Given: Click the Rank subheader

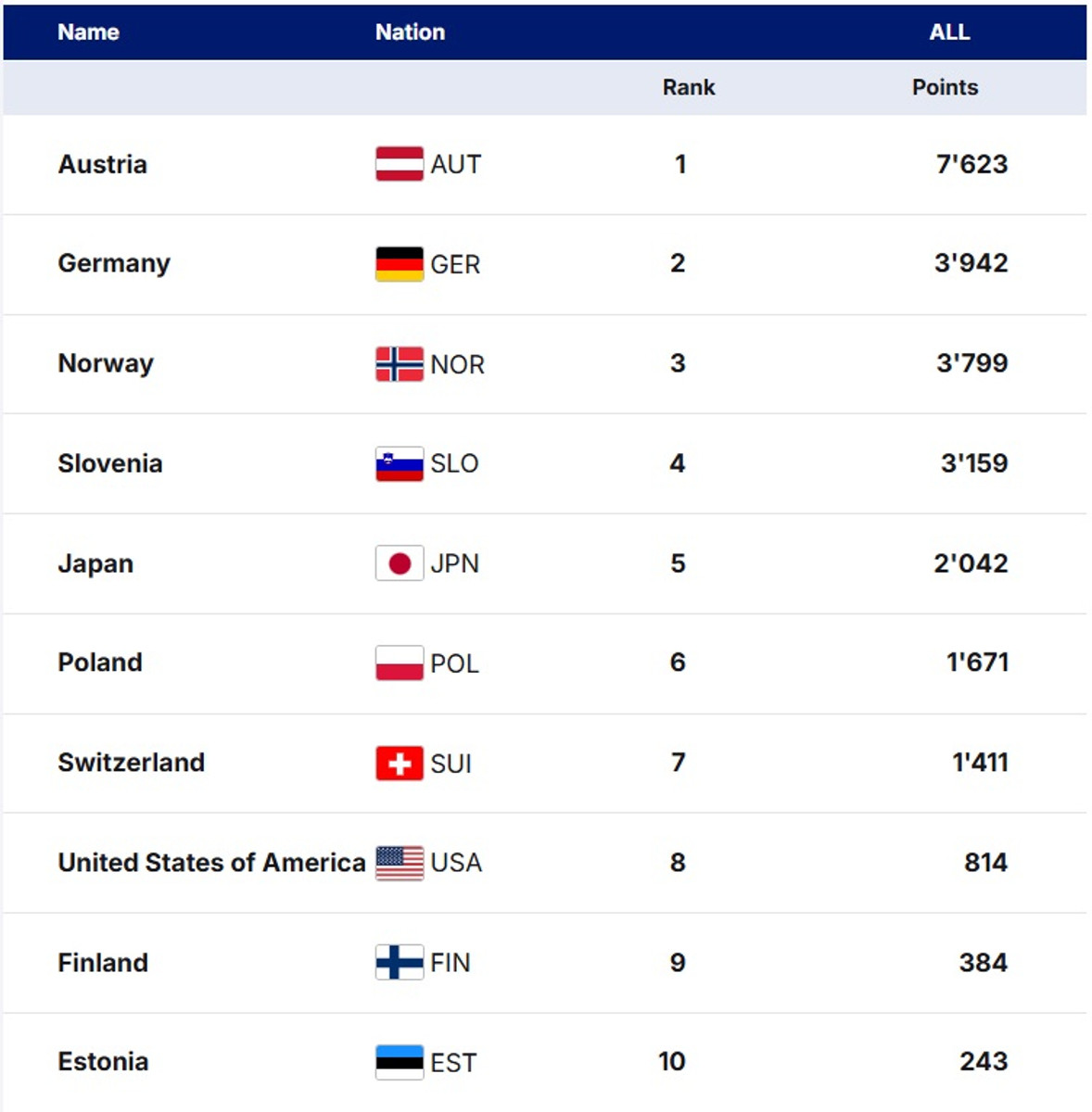Looking at the screenshot, I should pyautogui.click(x=689, y=88).
